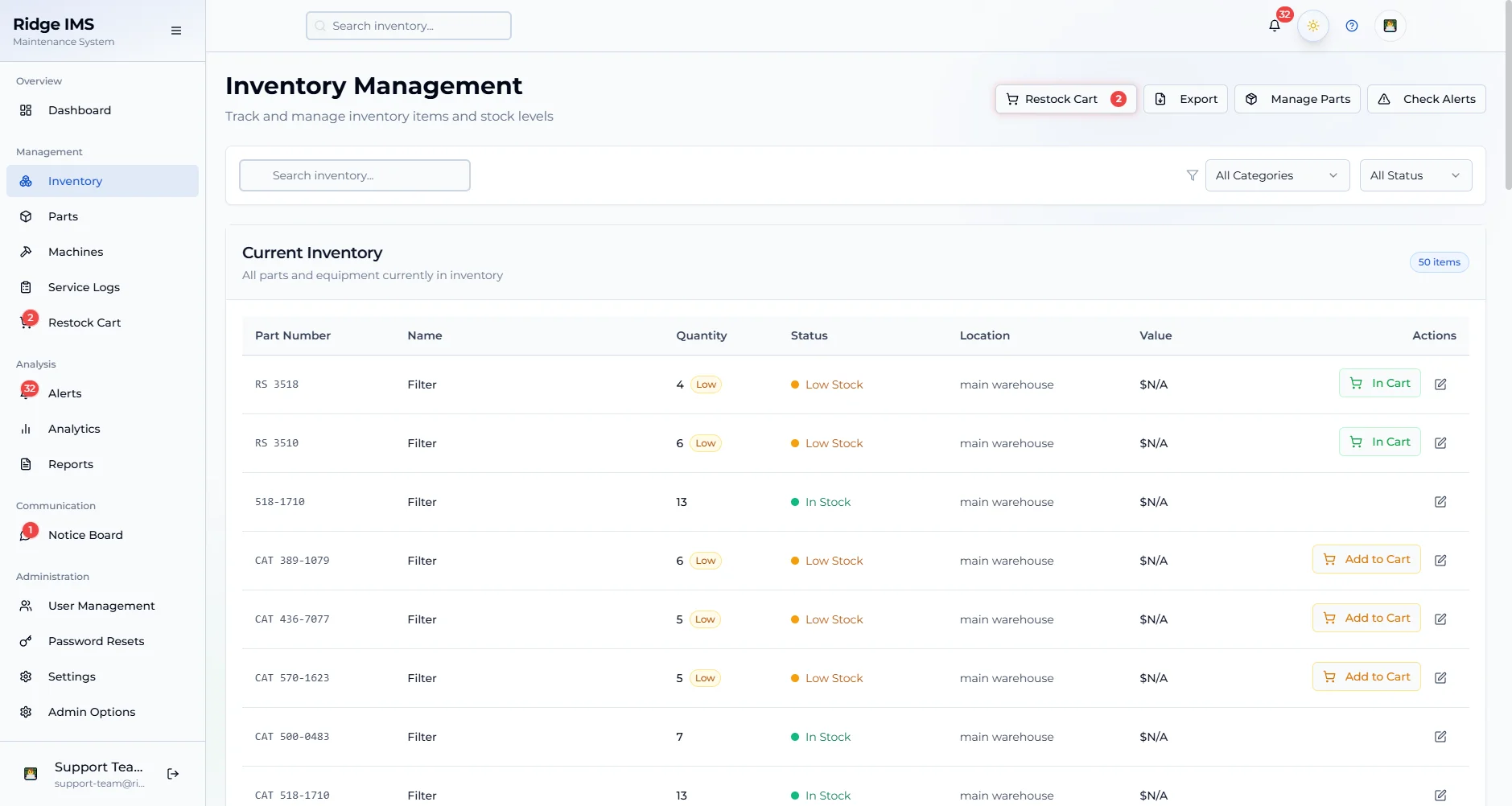Screen dimensions: 1512x806
Task: Click the filter funnel icon
Action: click(1192, 175)
